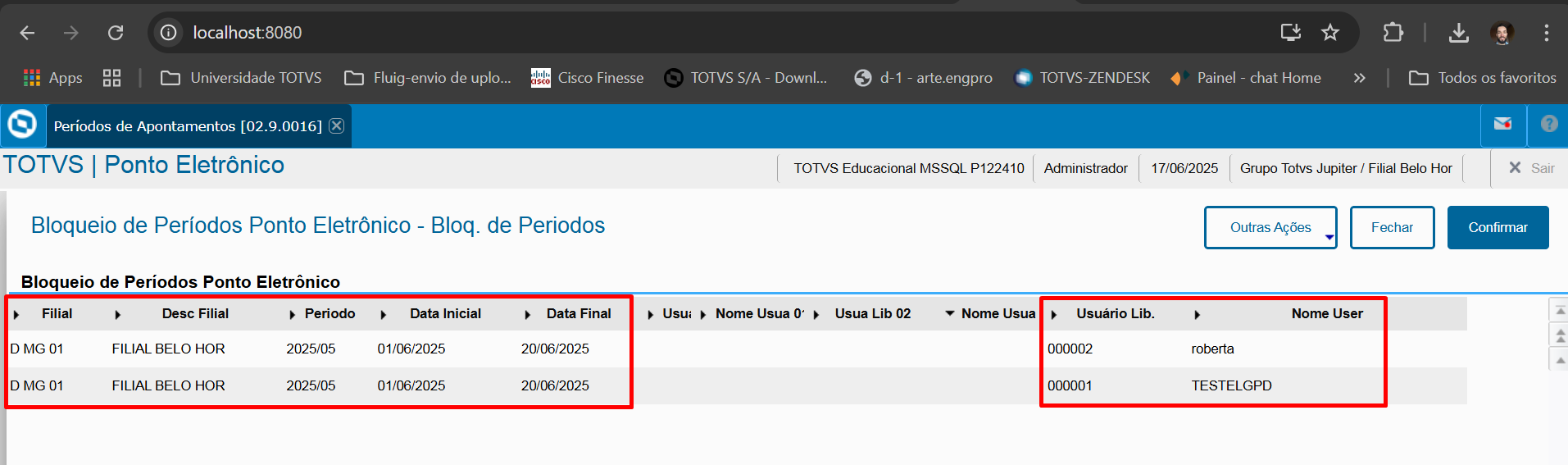Select the user cell roberta
Viewport: 1568px width, 465px height.
coord(1212,349)
